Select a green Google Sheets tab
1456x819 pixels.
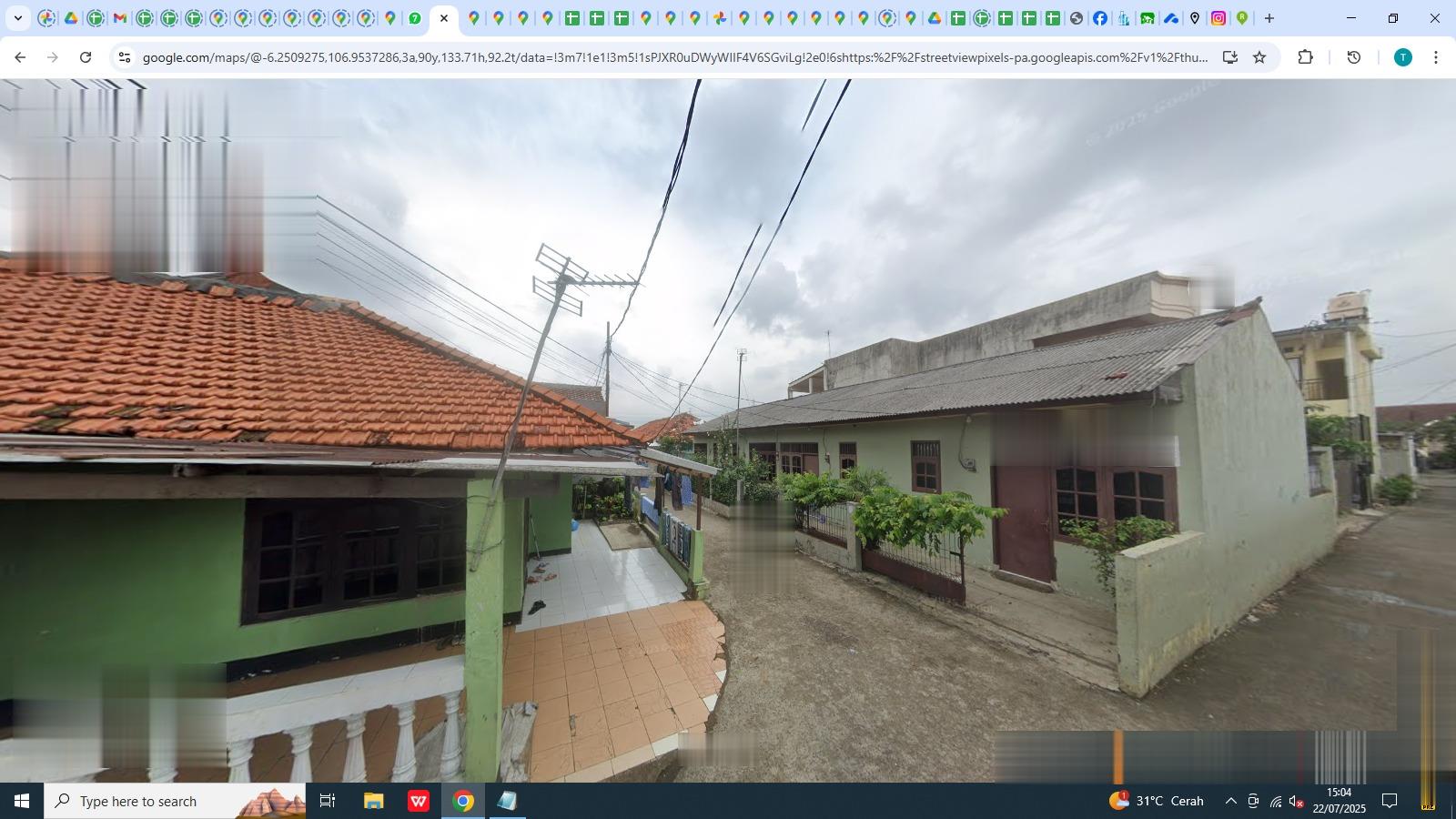tap(571, 17)
